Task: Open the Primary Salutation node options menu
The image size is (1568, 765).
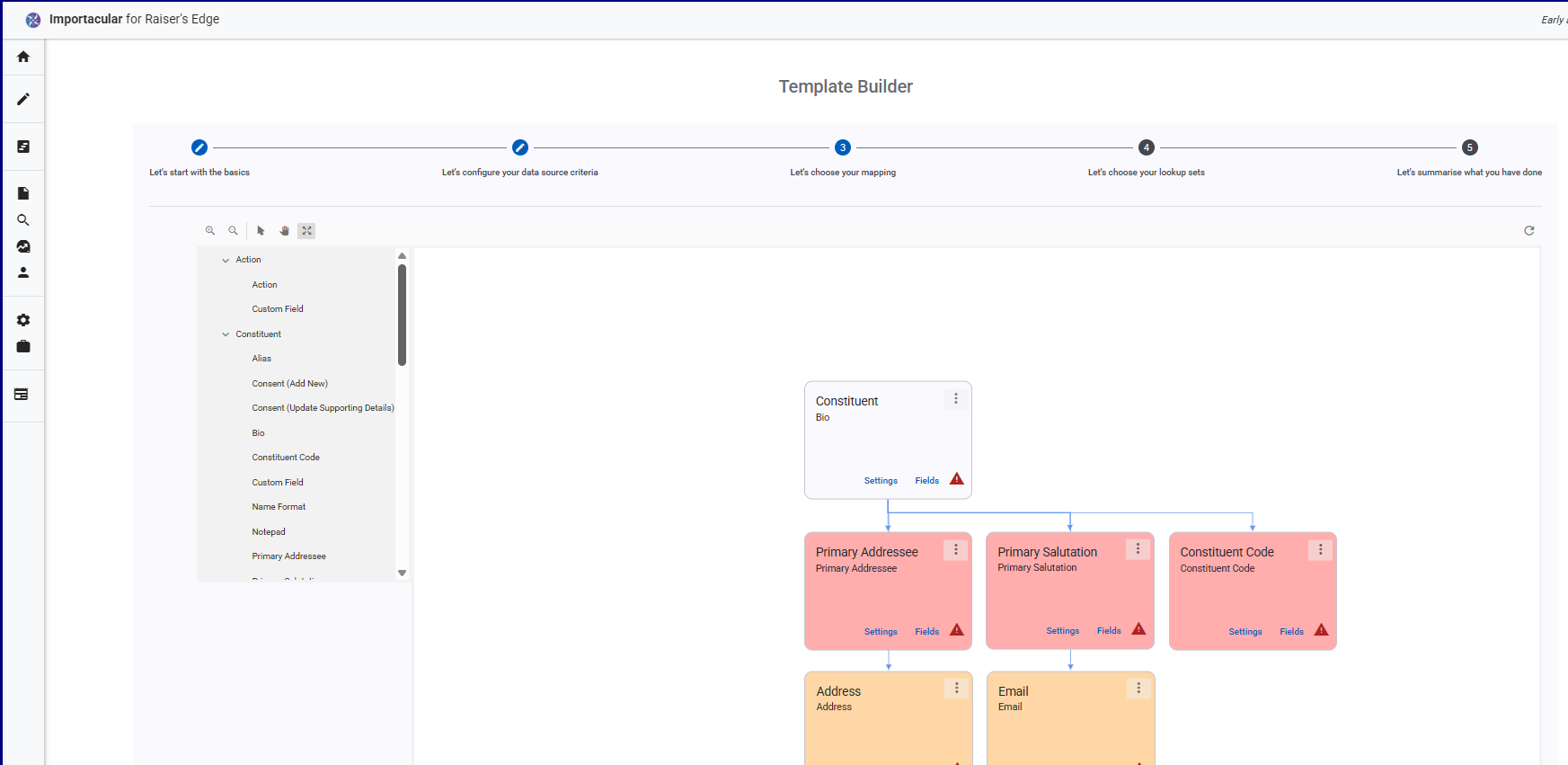Action: click(1138, 549)
